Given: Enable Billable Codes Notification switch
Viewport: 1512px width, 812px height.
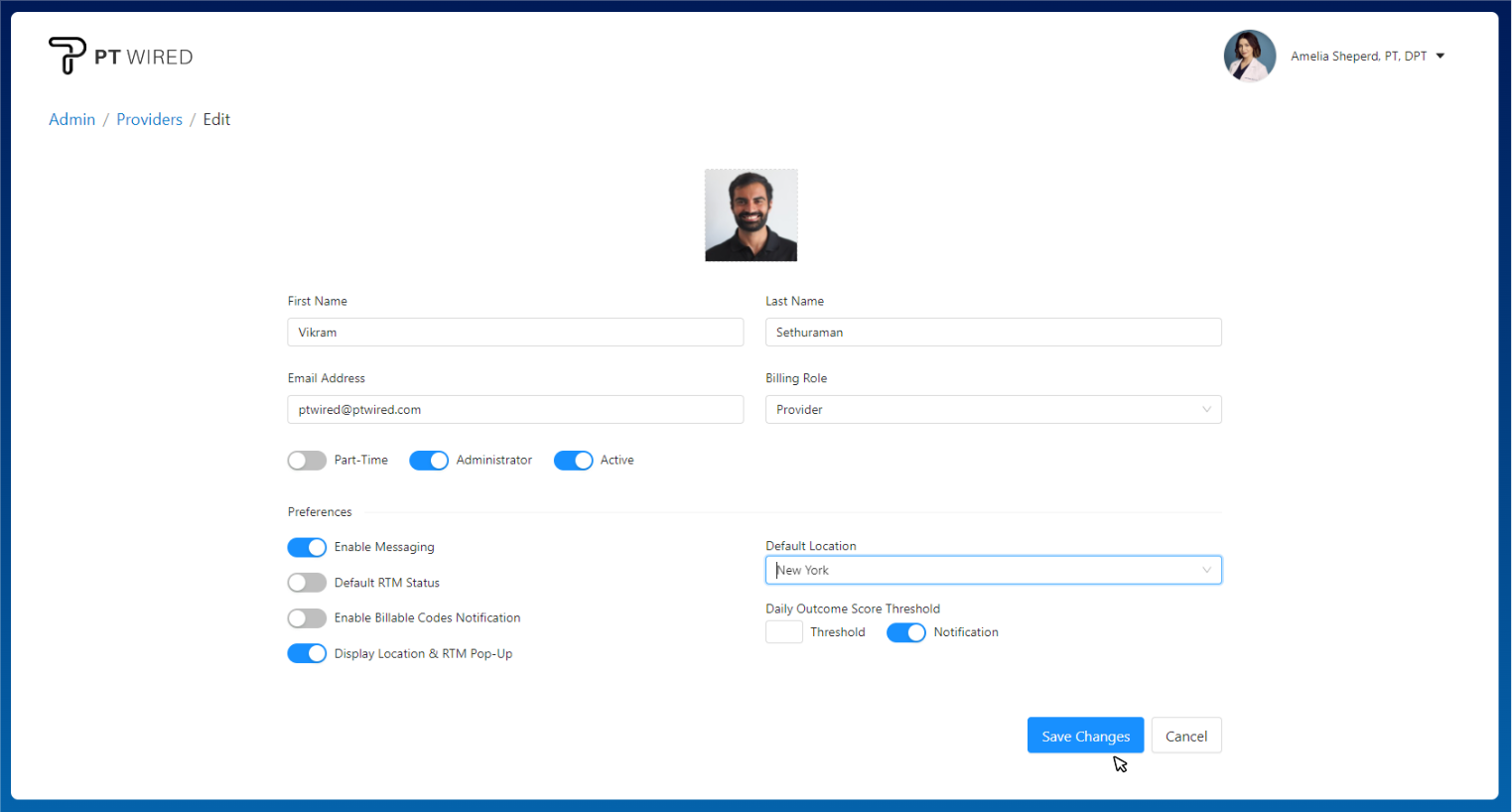Looking at the screenshot, I should (x=307, y=618).
